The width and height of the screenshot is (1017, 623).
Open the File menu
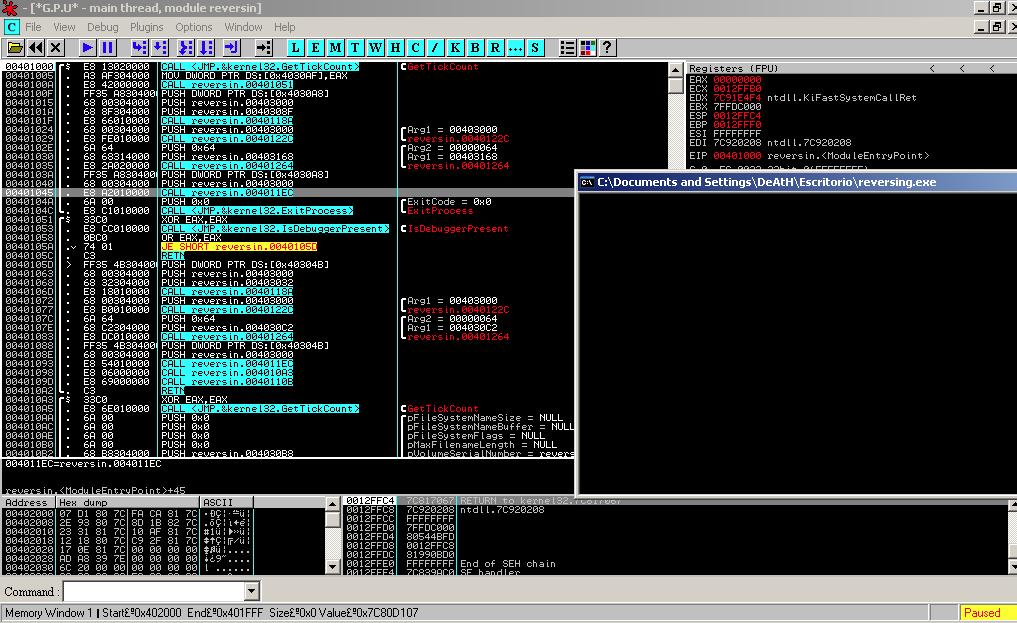[x=33, y=27]
